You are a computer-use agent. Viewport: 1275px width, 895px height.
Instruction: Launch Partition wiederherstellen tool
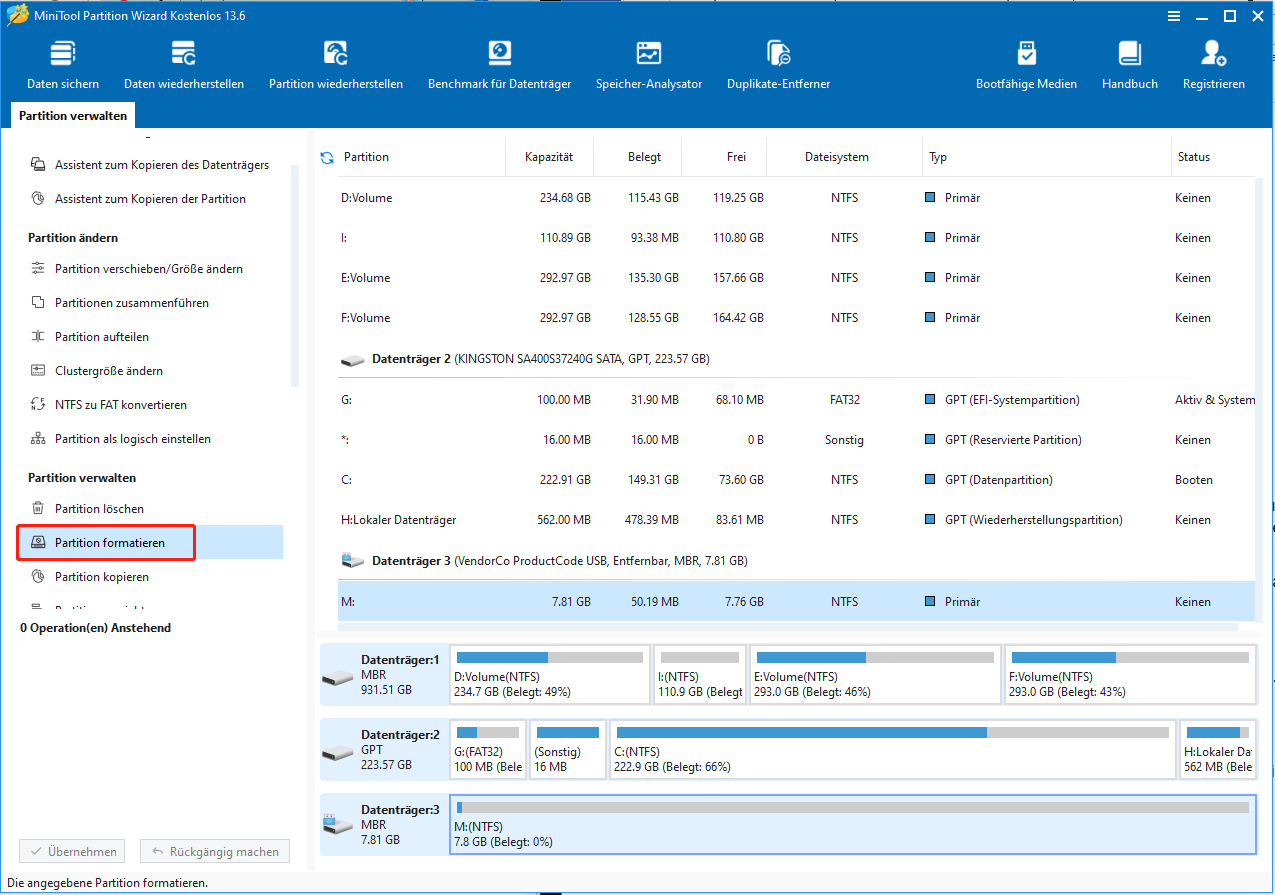(336, 66)
